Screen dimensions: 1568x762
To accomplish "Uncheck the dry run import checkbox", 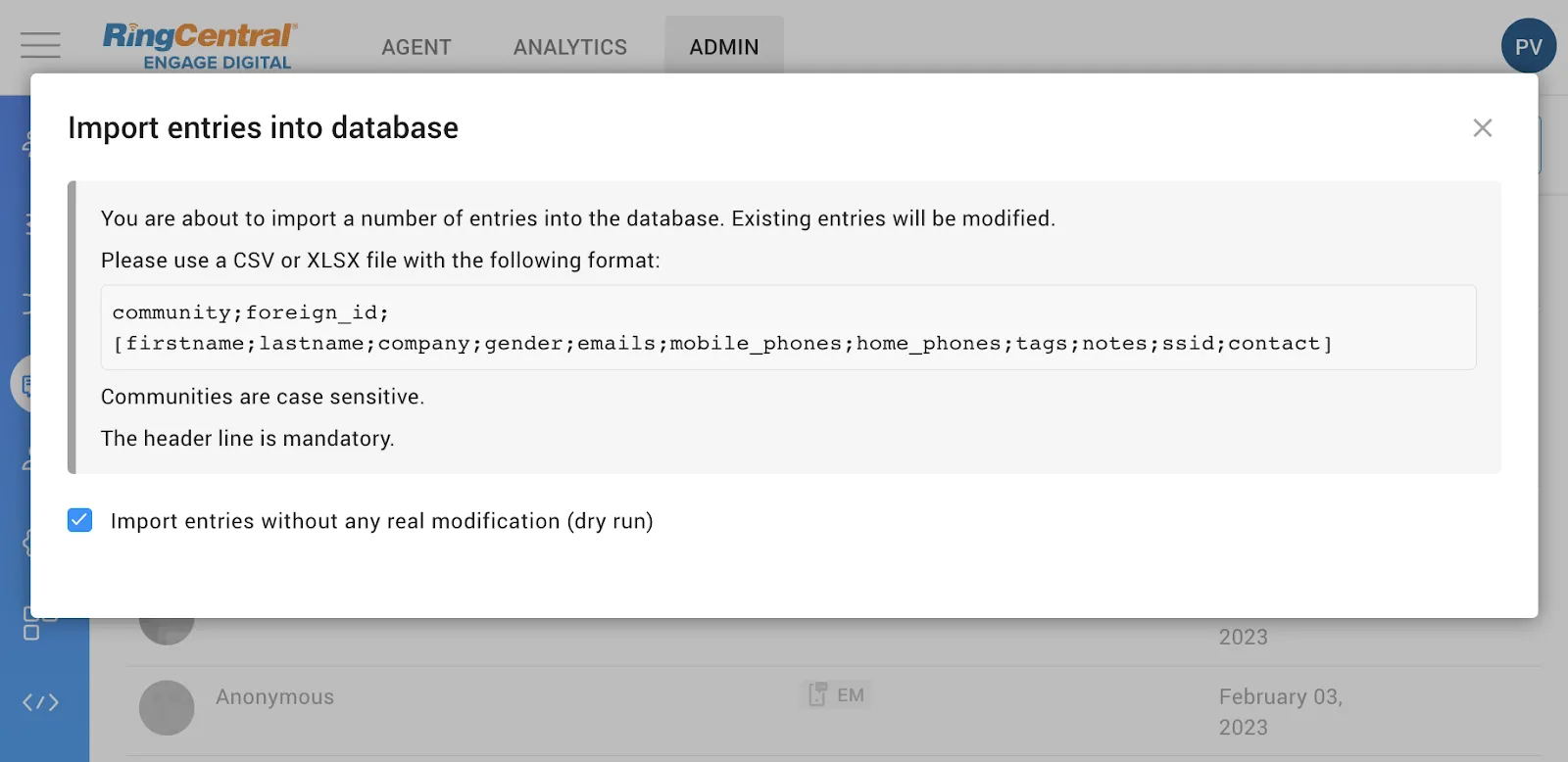I will tap(80, 520).
